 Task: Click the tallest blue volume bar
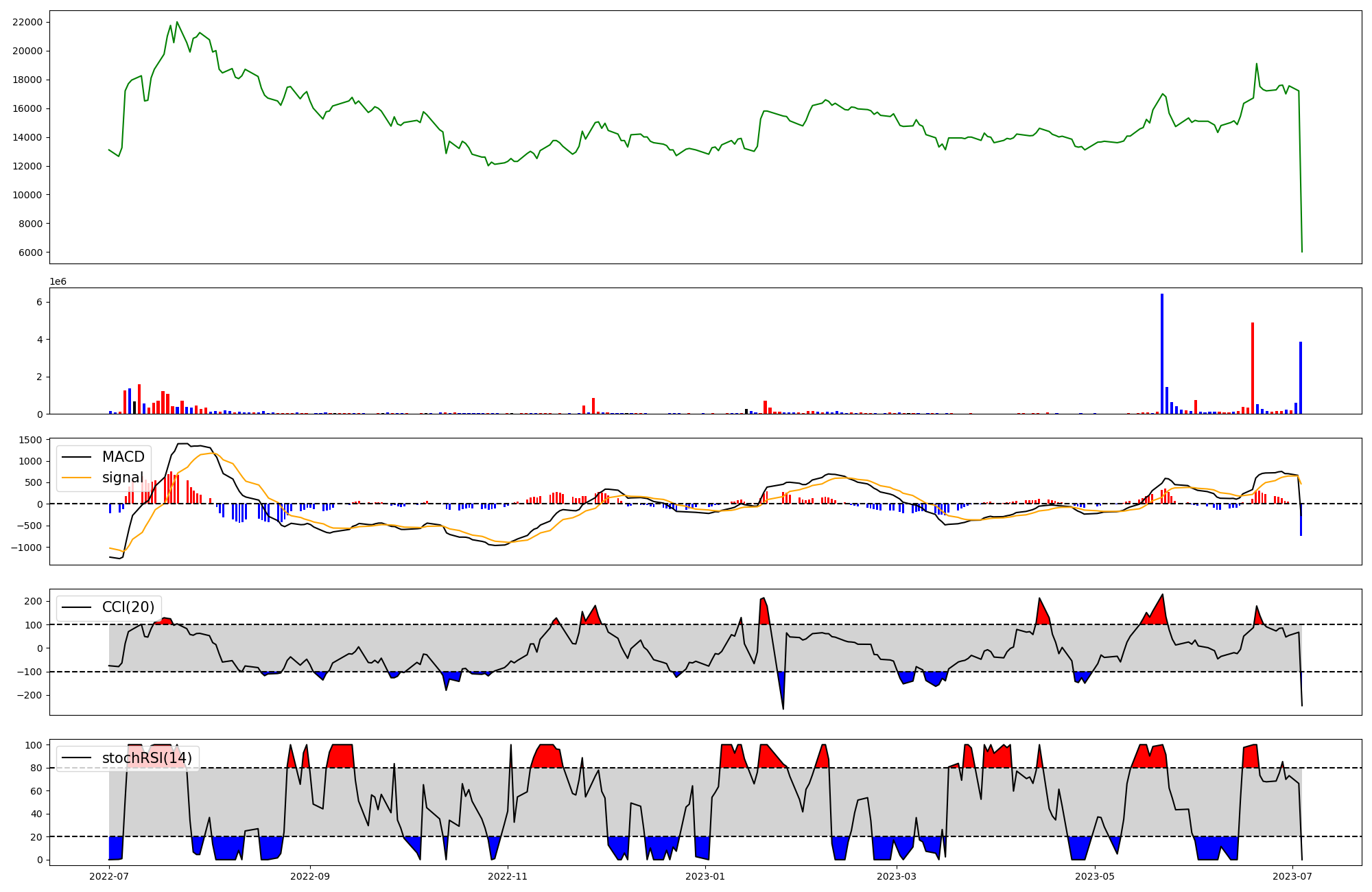(x=1162, y=353)
